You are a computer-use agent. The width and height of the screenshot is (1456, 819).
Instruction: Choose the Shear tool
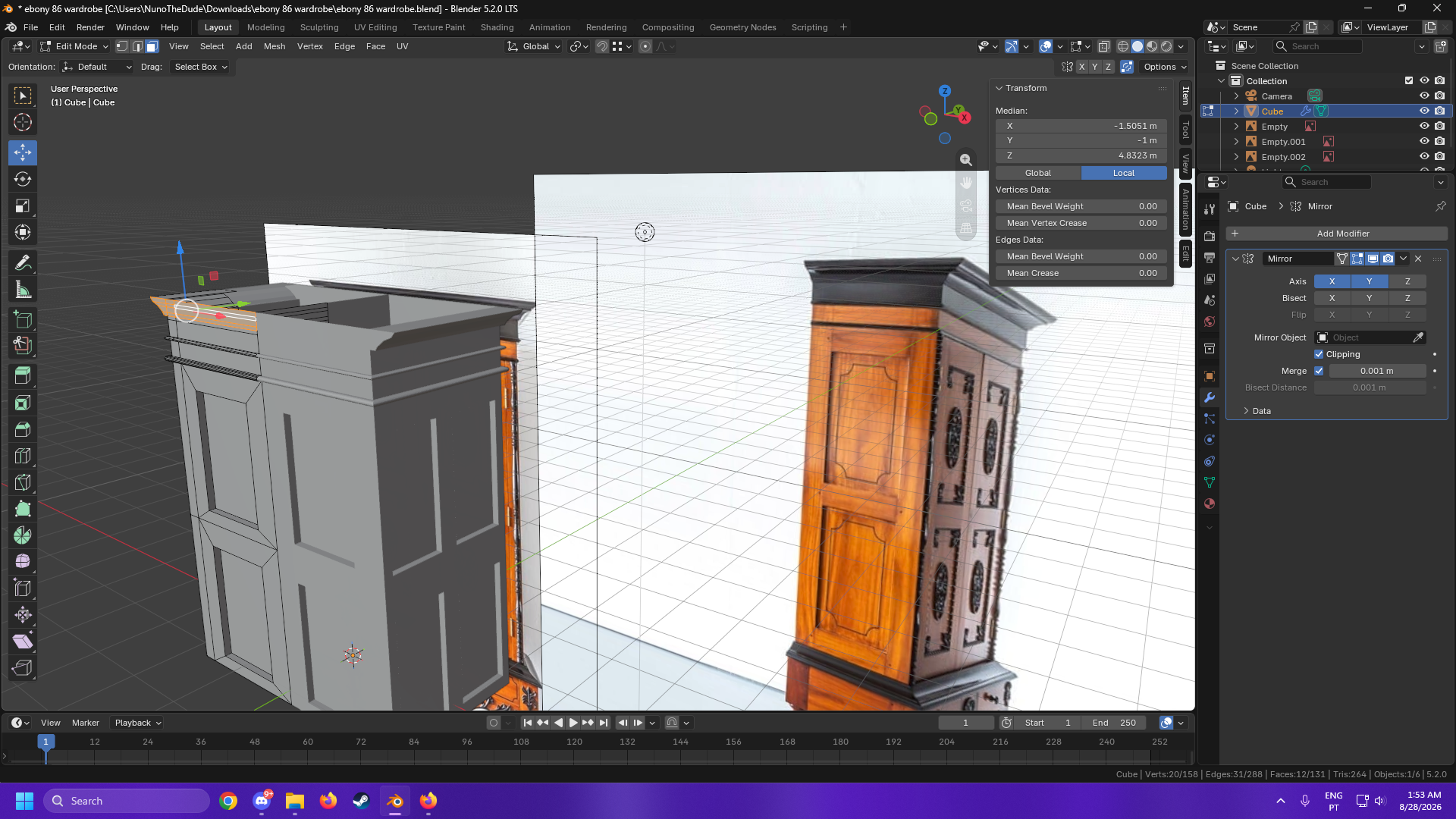(x=23, y=642)
